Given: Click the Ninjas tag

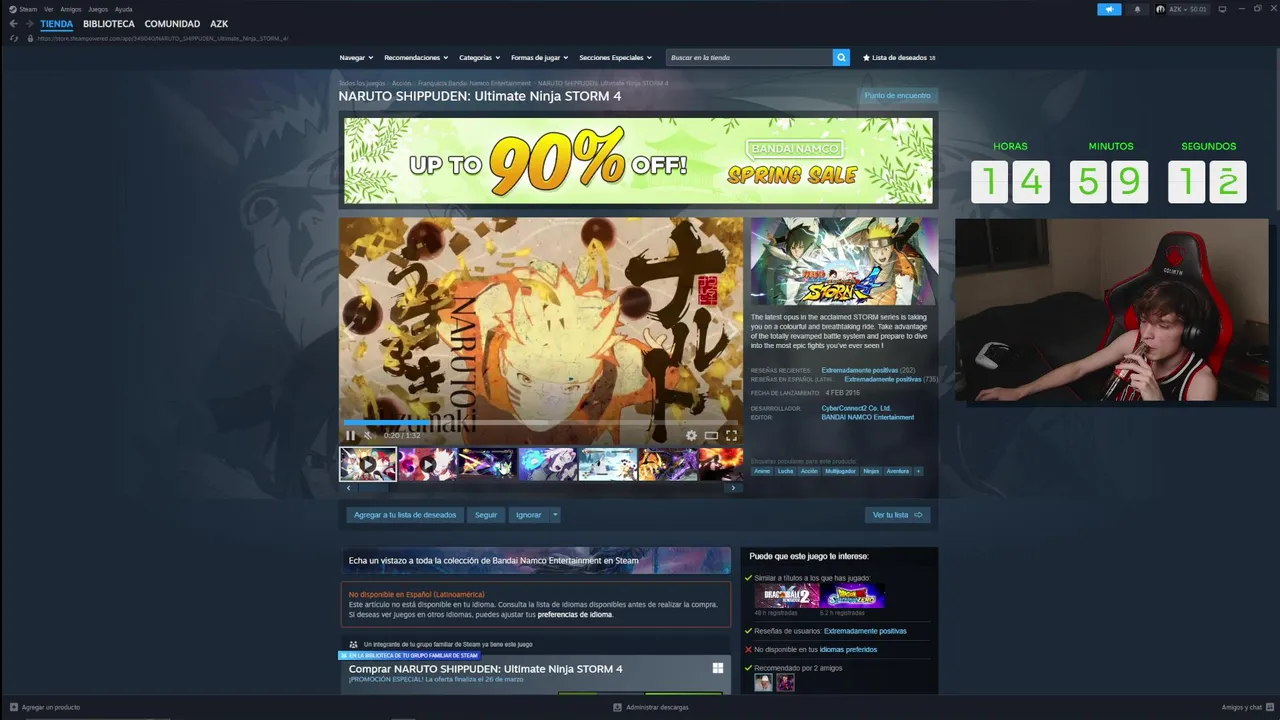Looking at the screenshot, I should (871, 471).
